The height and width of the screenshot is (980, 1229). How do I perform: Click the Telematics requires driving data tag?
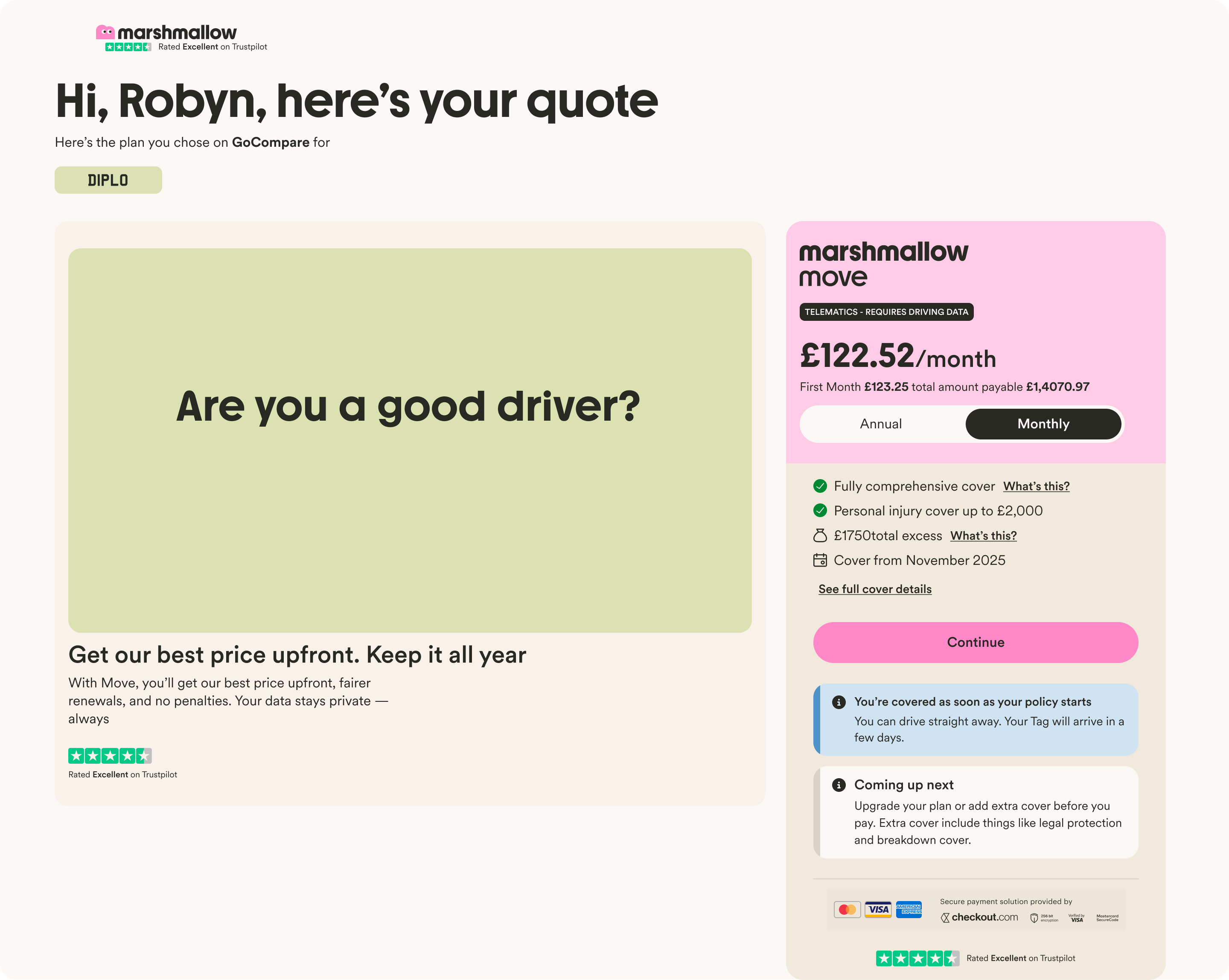tap(886, 311)
